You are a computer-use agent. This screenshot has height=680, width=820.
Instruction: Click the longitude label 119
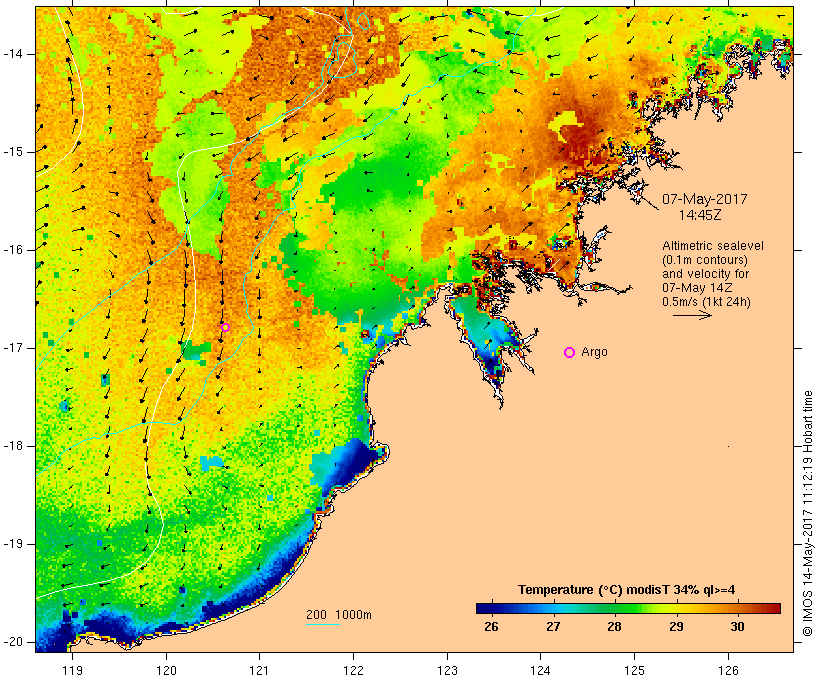point(72,670)
